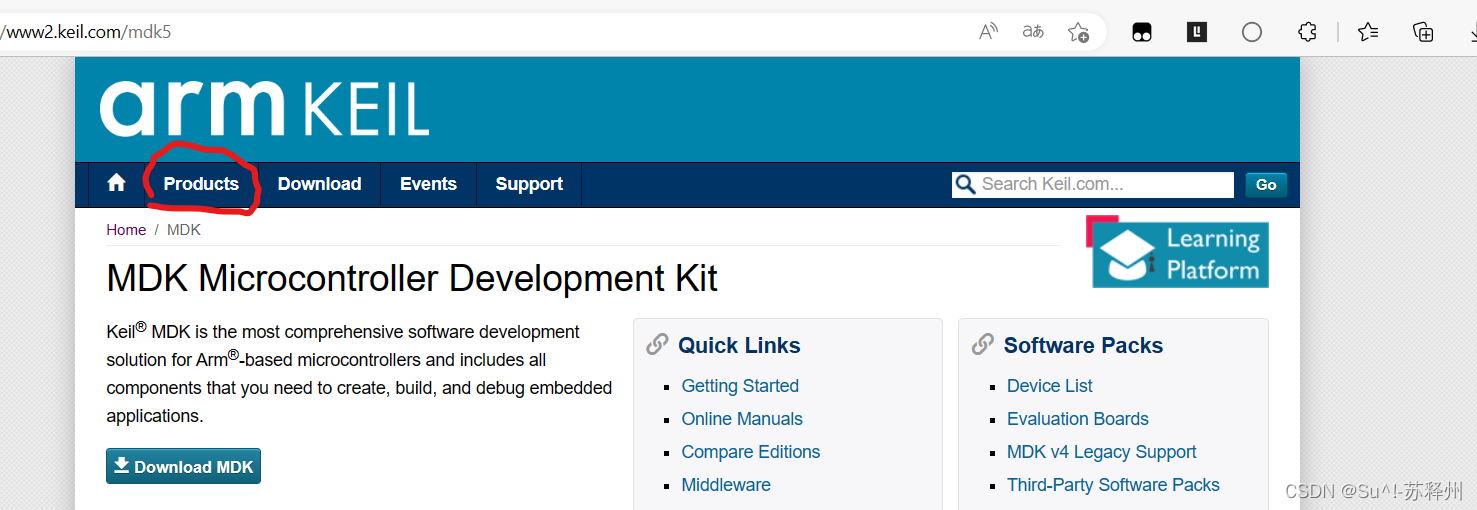Add page to favorites star icon
This screenshot has height=510, width=1477.
tap(1078, 32)
